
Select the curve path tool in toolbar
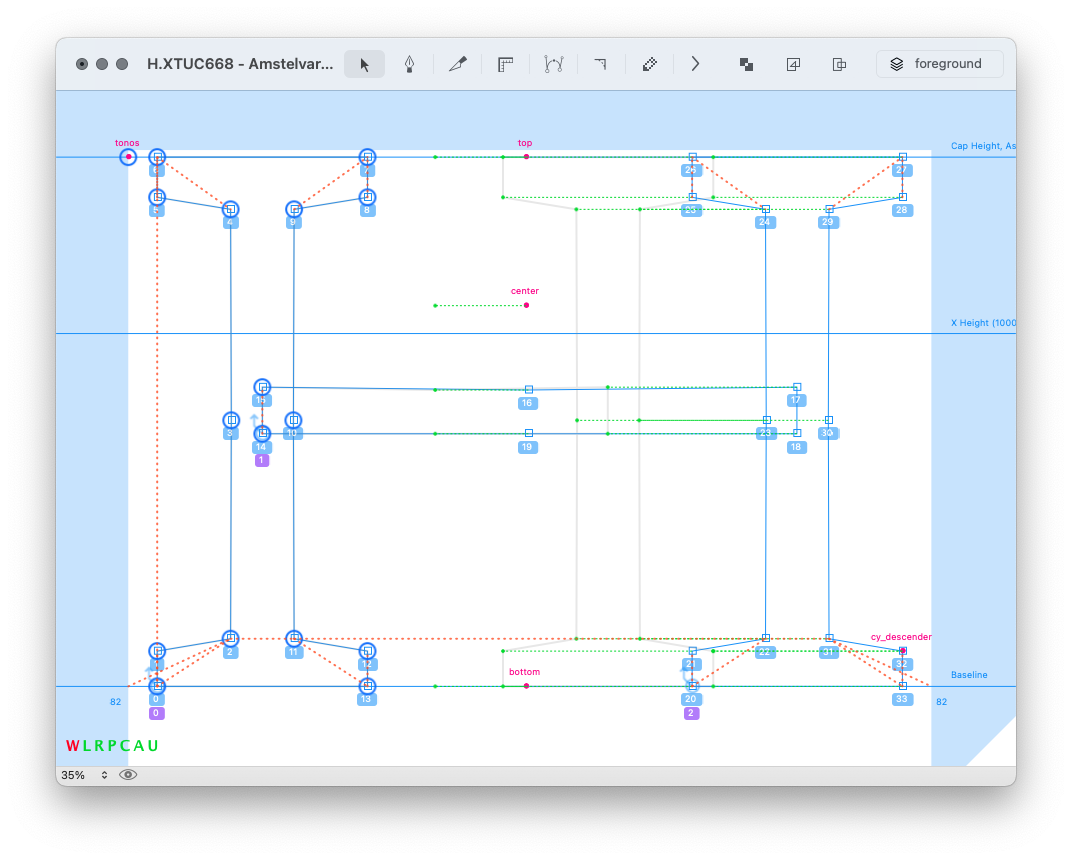point(553,64)
